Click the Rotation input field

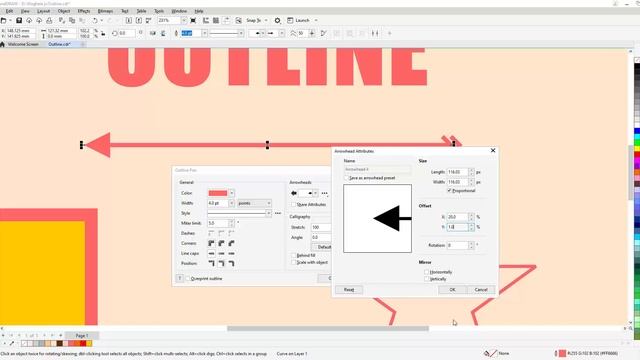(x=457, y=245)
